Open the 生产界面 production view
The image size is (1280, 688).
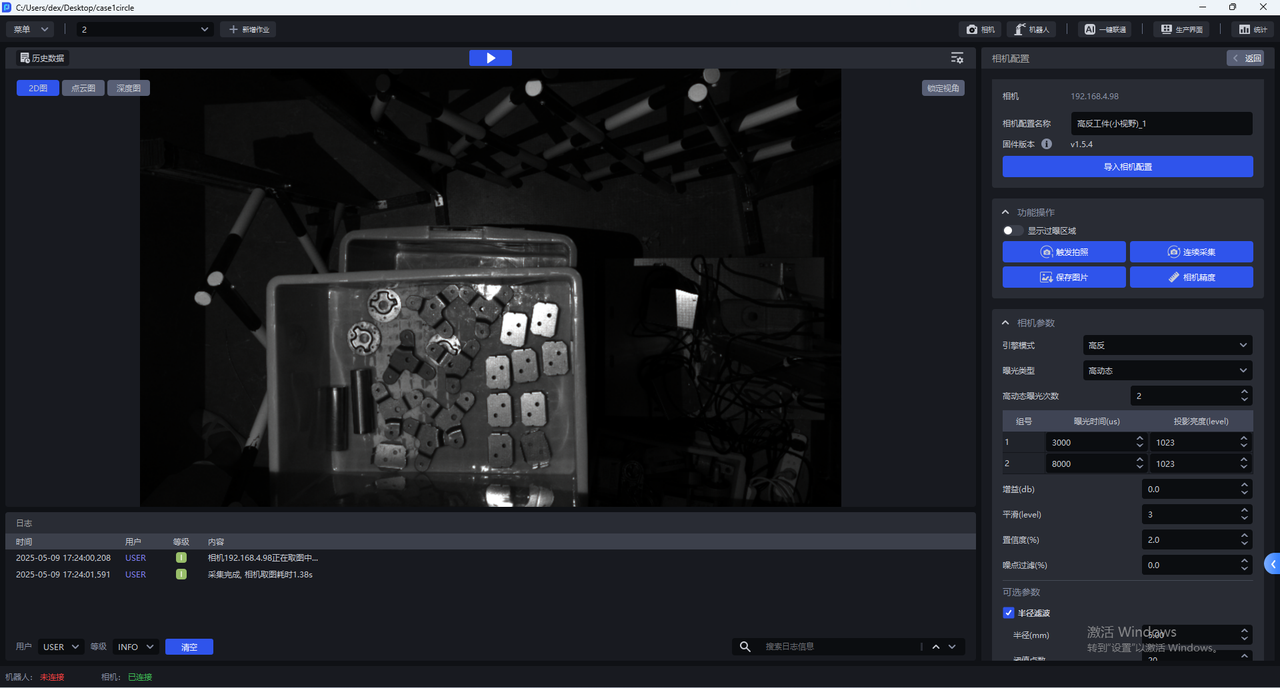pyautogui.click(x=1180, y=30)
